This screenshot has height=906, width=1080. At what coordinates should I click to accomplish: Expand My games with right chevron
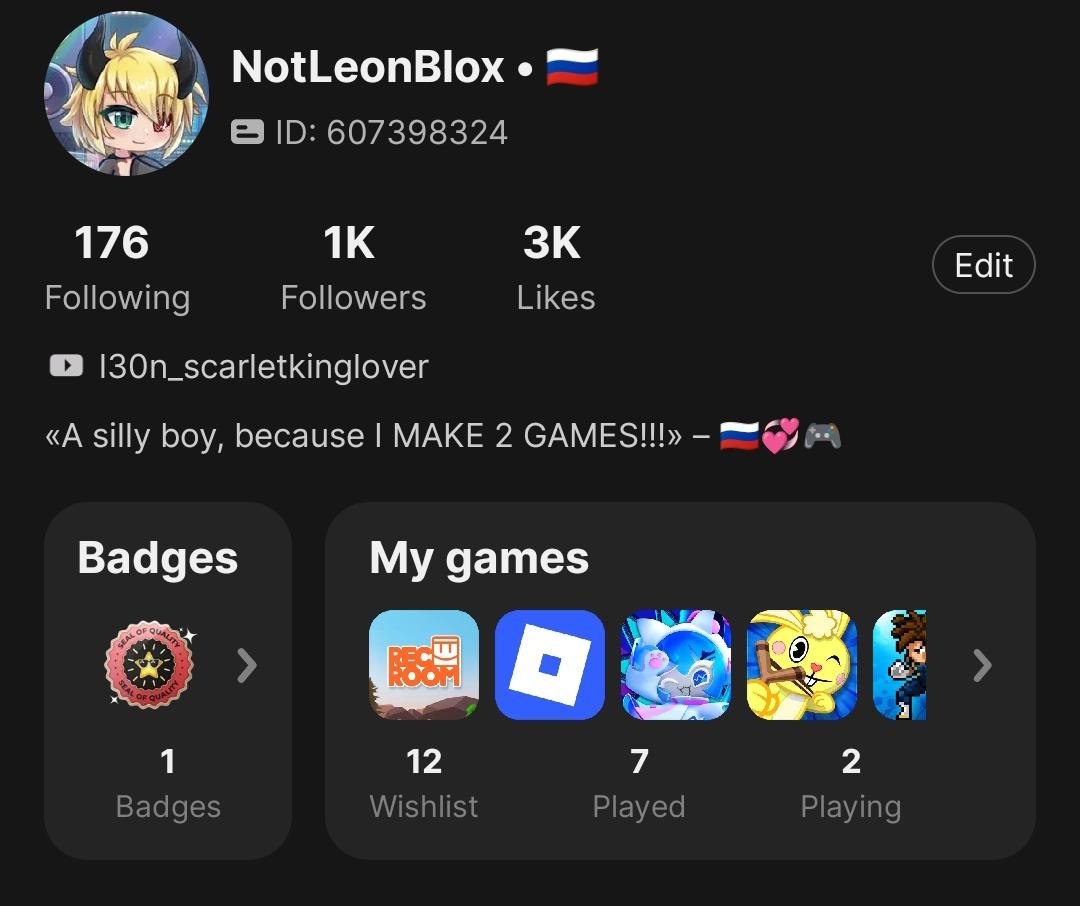pyautogui.click(x=983, y=665)
